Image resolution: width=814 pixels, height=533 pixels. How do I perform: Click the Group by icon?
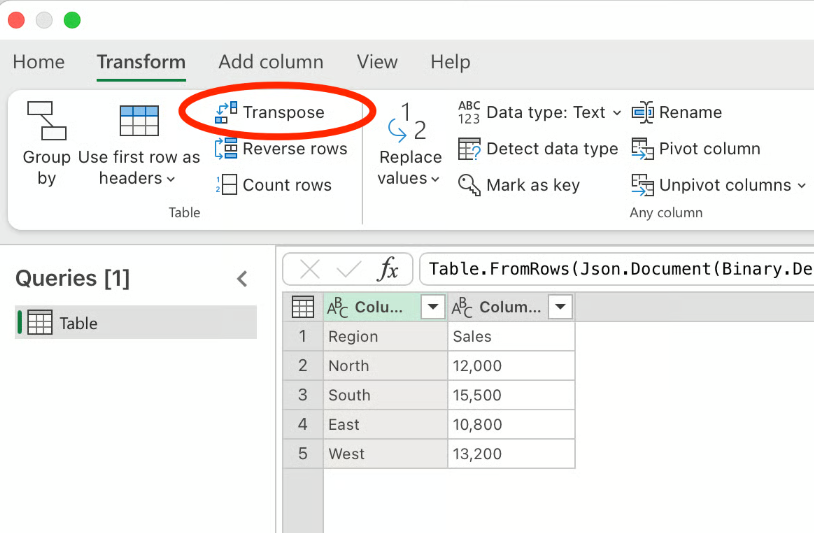[x=46, y=120]
